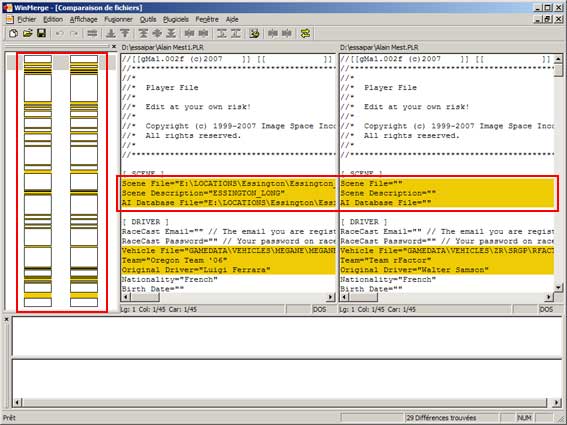Open the Options toolbar icon

coord(254,34)
